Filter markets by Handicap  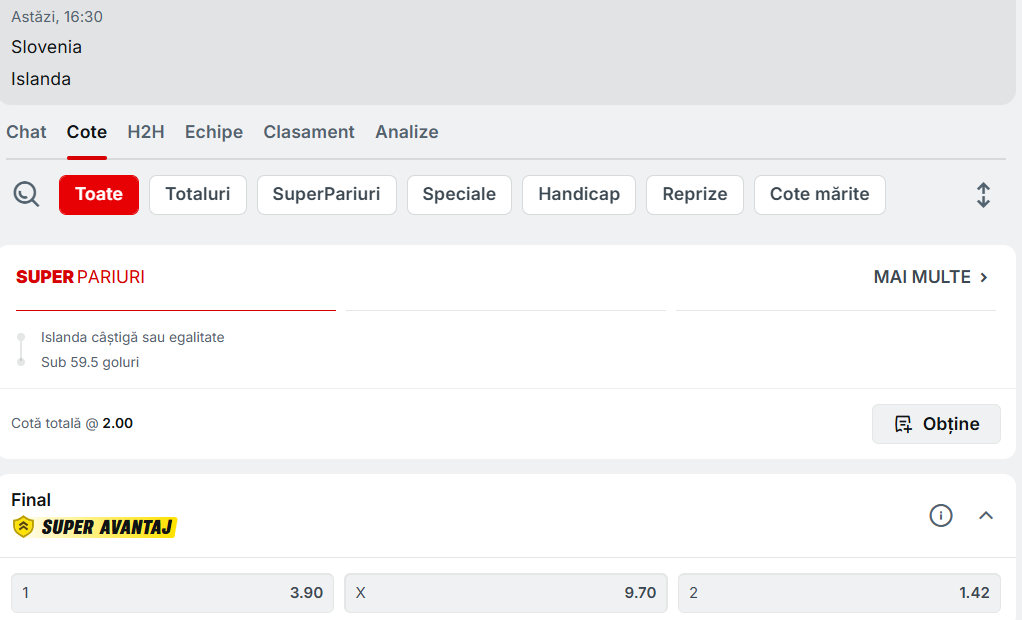[x=579, y=195]
